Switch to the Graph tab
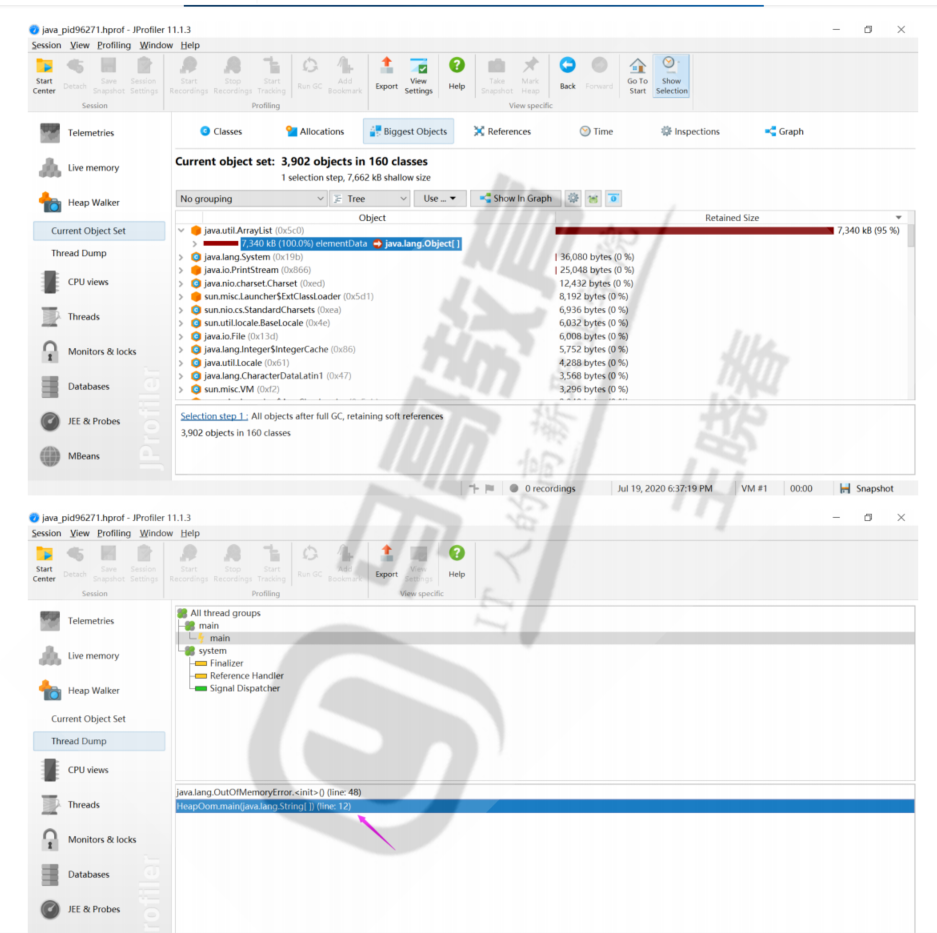Viewport: 937px width, 933px height. point(784,131)
